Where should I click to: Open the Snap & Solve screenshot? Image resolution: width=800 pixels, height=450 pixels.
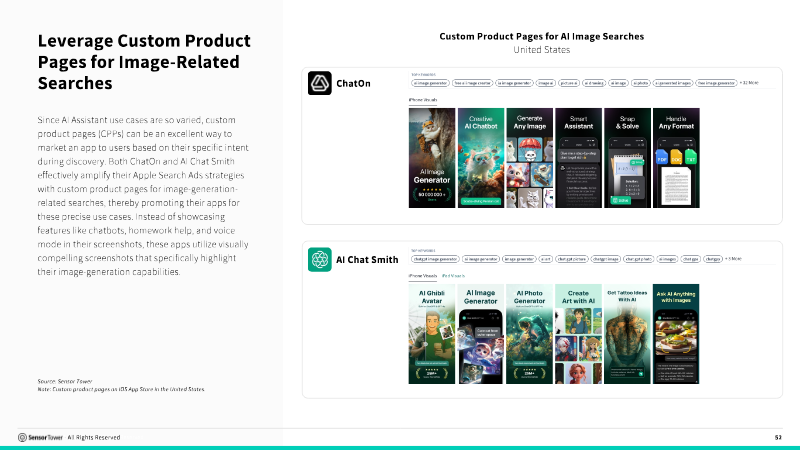pos(628,158)
